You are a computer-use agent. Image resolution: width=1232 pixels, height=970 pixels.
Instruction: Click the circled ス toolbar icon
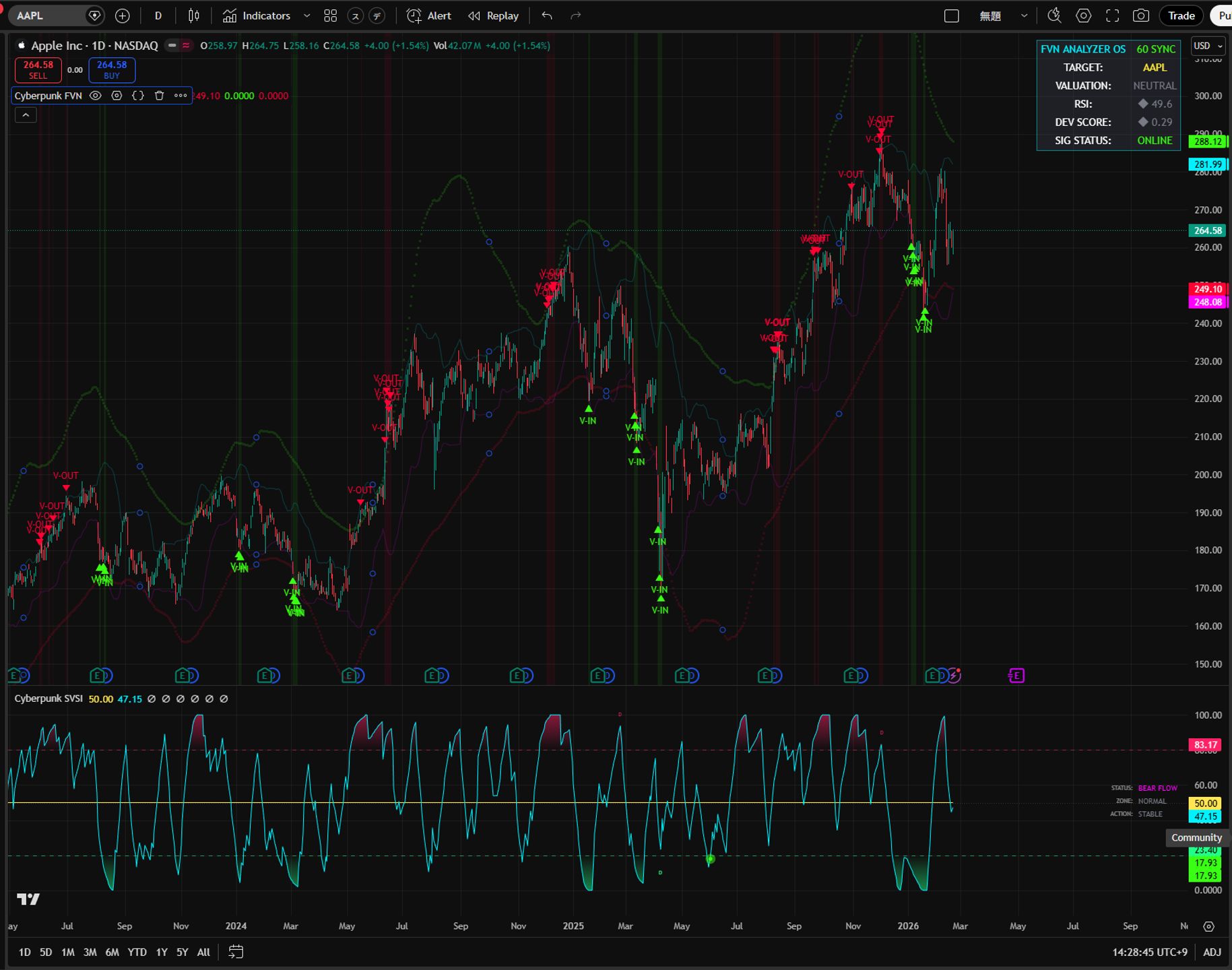[356, 15]
